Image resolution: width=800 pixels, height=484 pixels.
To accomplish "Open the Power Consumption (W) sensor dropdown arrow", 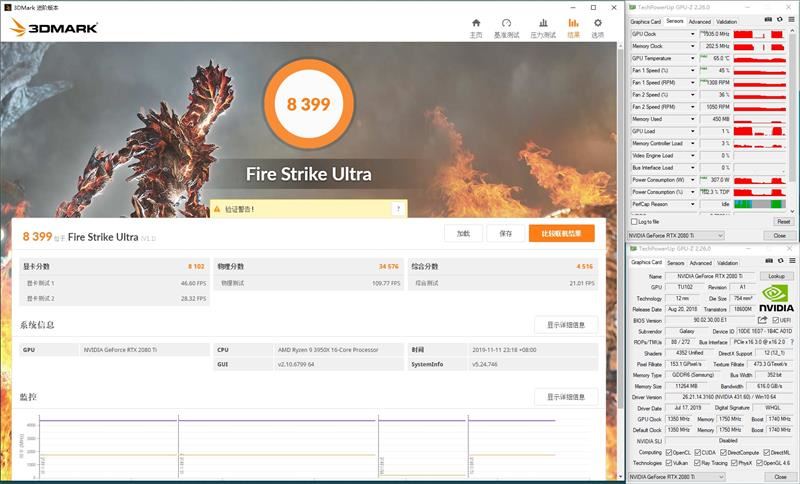I will 692,180.
